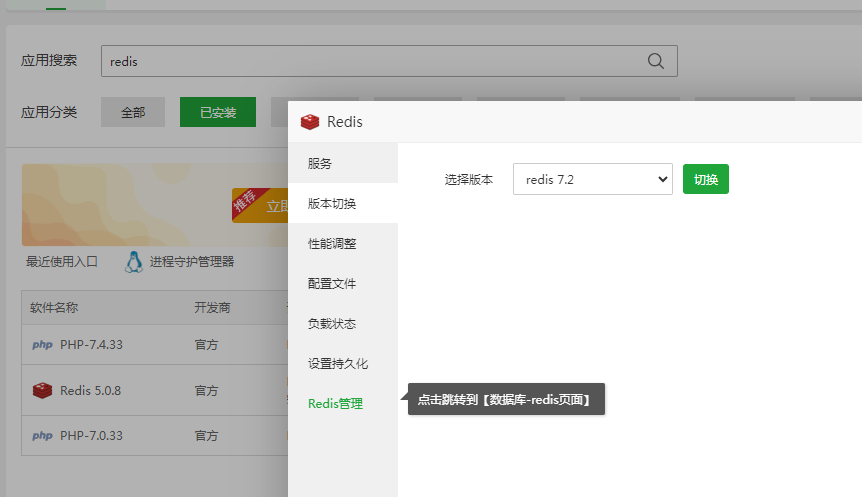This screenshot has height=497, width=862.
Task: Click the penguin process guard icon
Action: coord(134,262)
